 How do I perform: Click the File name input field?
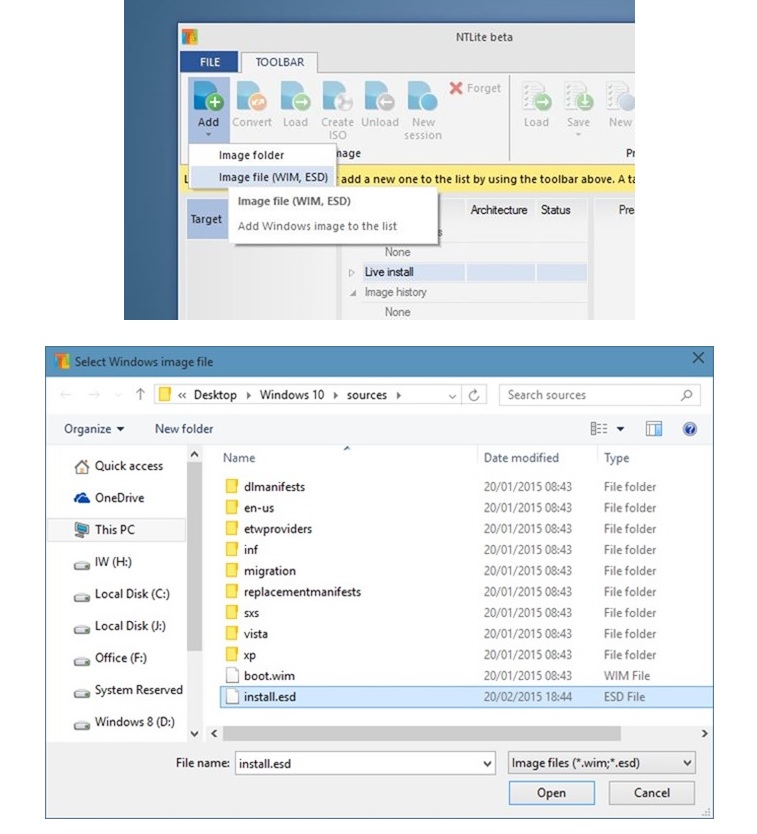pos(365,764)
